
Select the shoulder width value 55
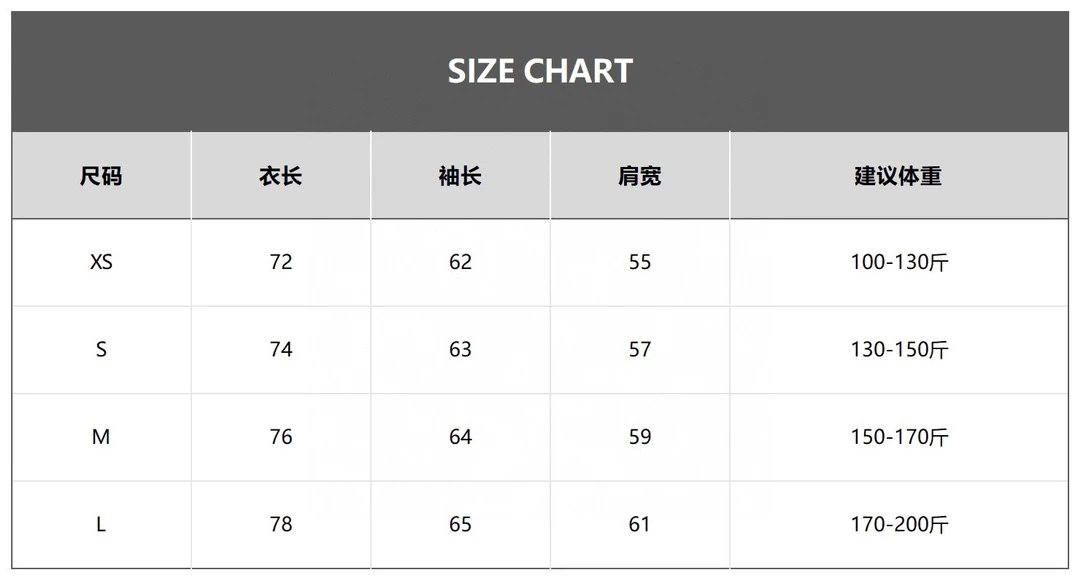(640, 262)
